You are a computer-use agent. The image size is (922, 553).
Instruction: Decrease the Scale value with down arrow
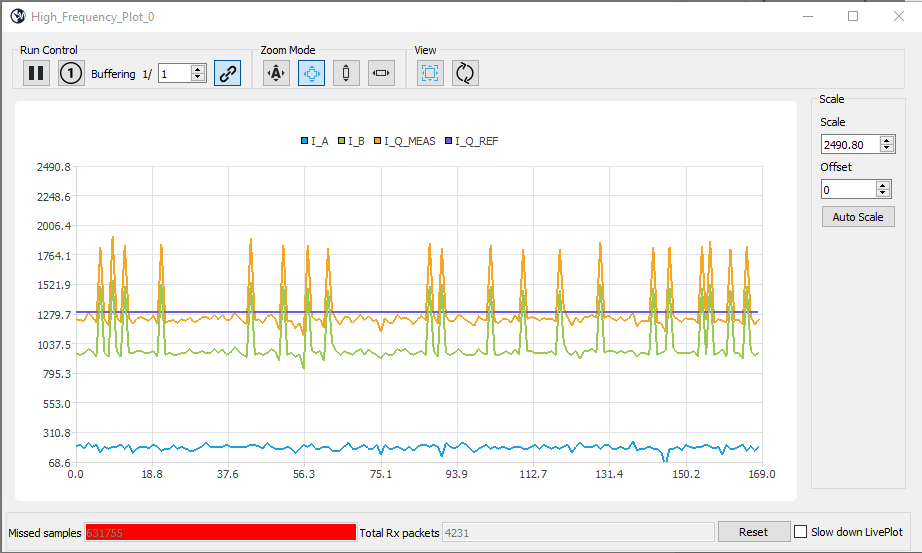887,149
